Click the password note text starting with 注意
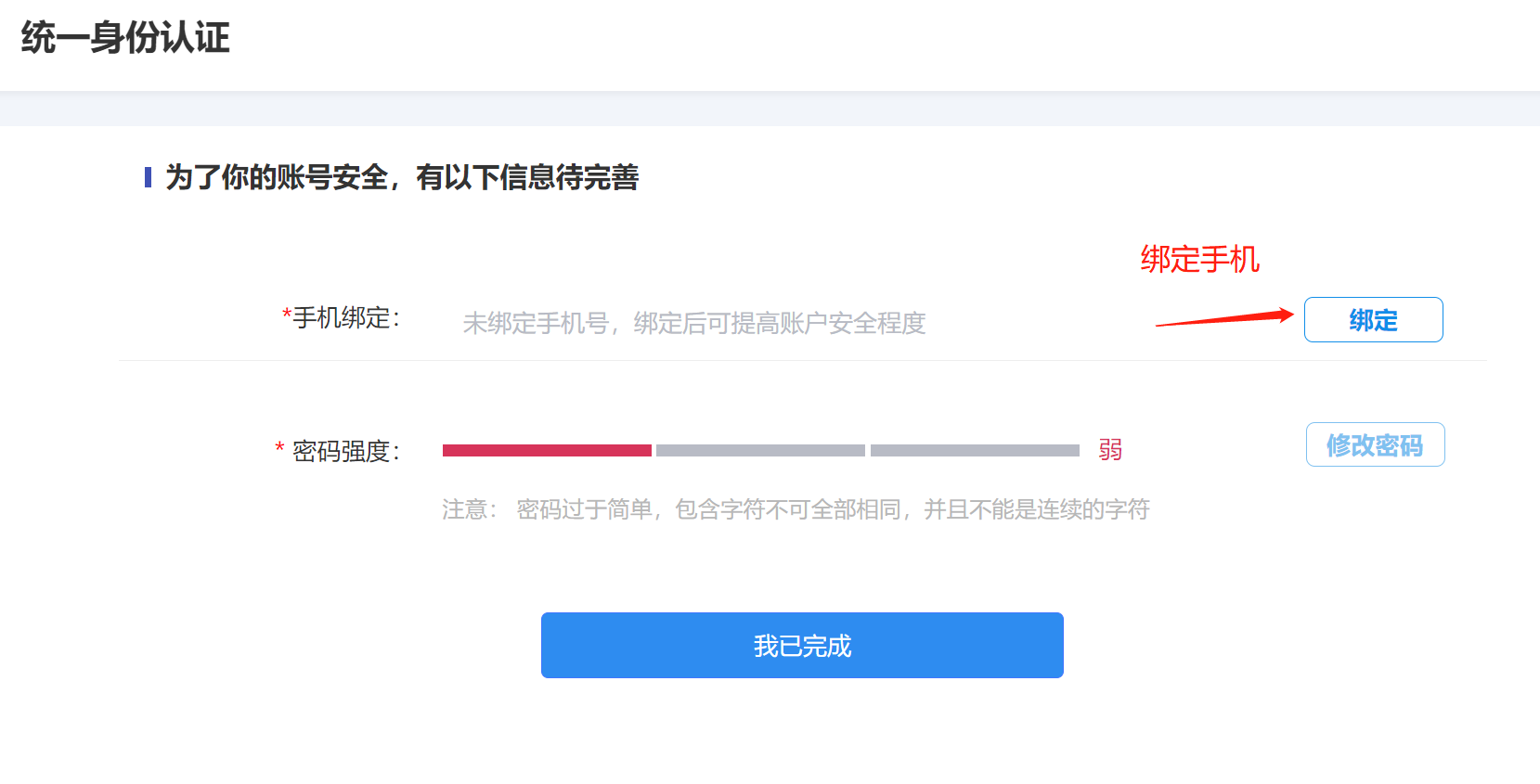The width and height of the screenshot is (1540, 784). [795, 509]
